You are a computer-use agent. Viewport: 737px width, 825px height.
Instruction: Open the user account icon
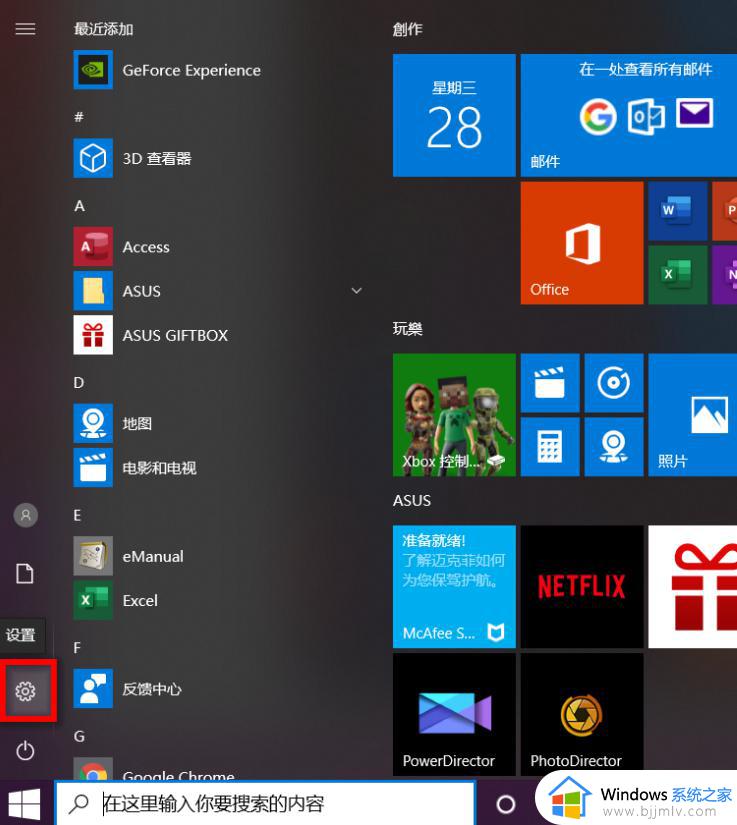pyautogui.click(x=25, y=515)
